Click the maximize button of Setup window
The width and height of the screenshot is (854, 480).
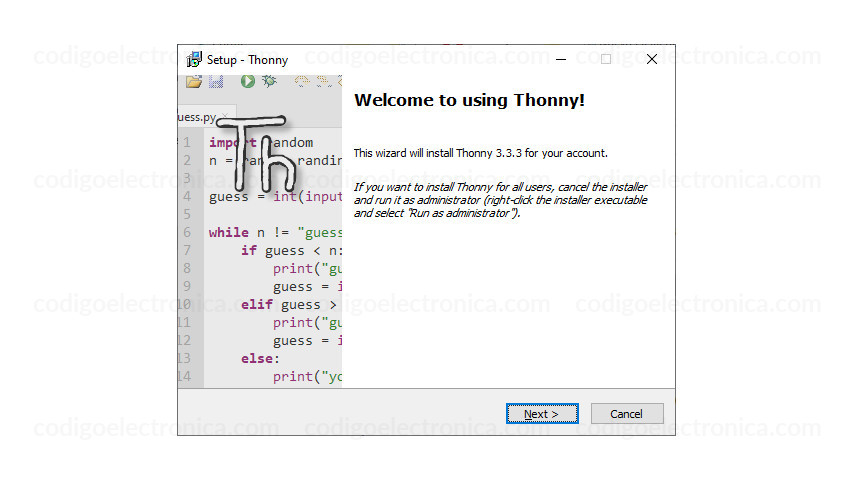[x=606, y=59]
